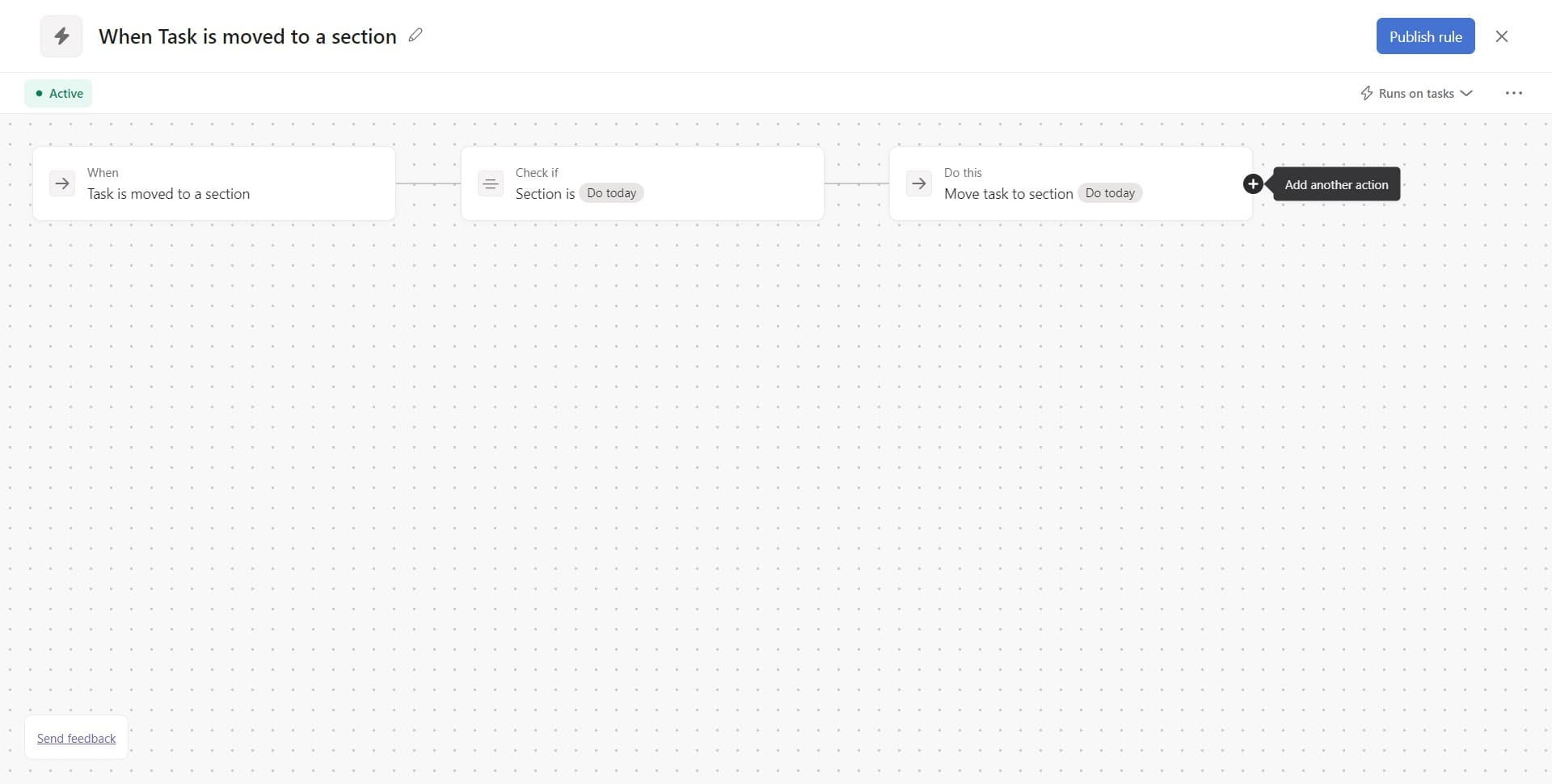Select the Do today condition pill
The width and height of the screenshot is (1552, 784).
point(611,193)
